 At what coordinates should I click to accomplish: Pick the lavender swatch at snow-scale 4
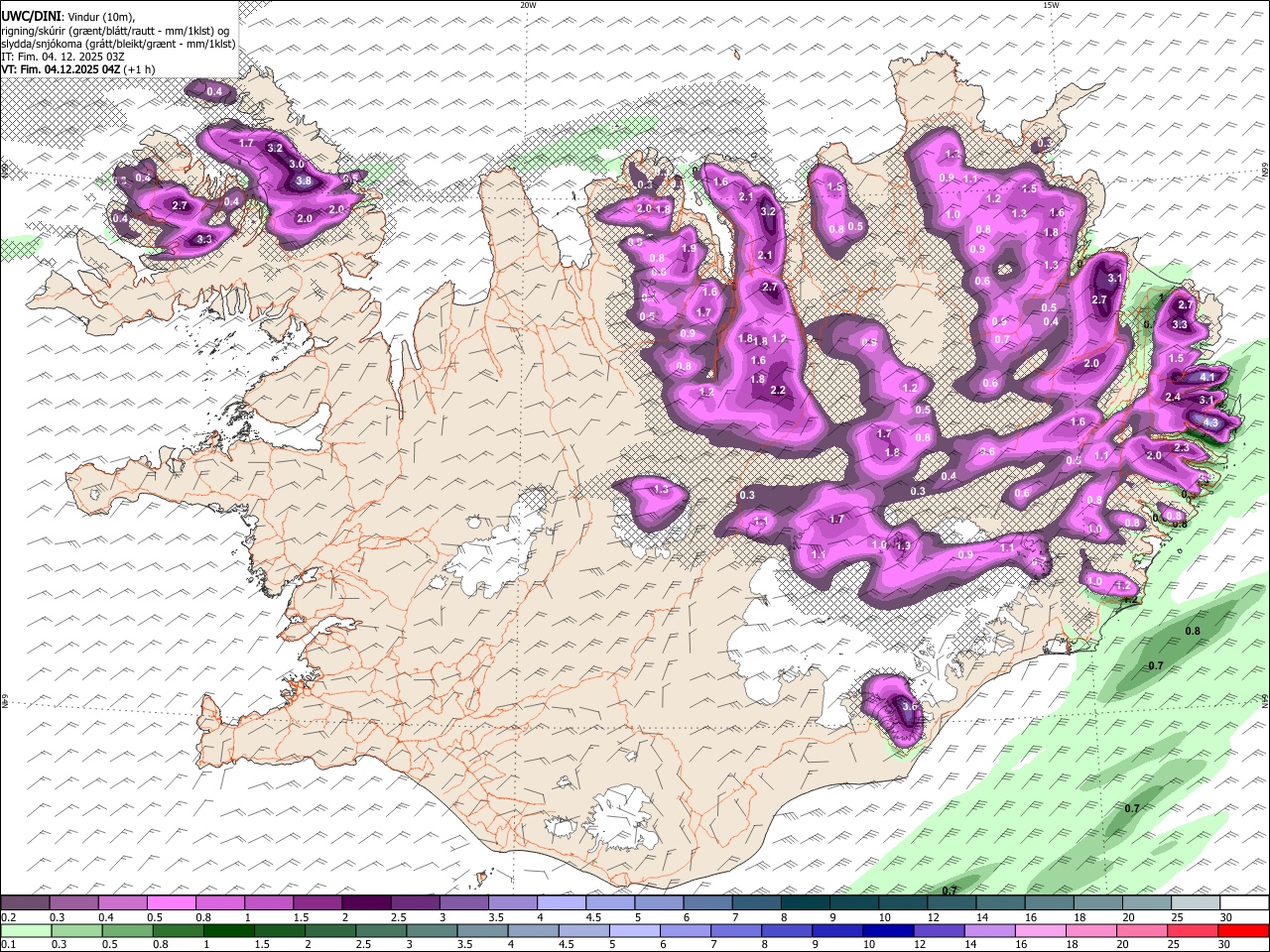click(x=561, y=903)
